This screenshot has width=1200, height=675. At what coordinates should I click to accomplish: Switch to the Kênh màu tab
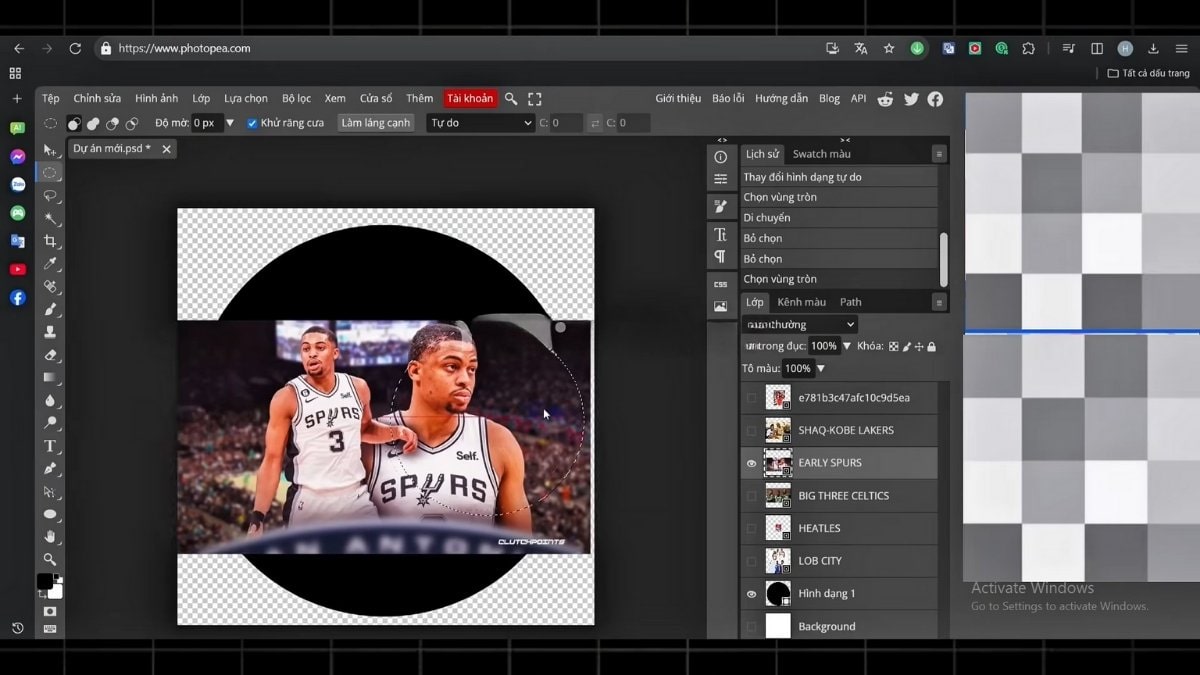[x=802, y=301]
